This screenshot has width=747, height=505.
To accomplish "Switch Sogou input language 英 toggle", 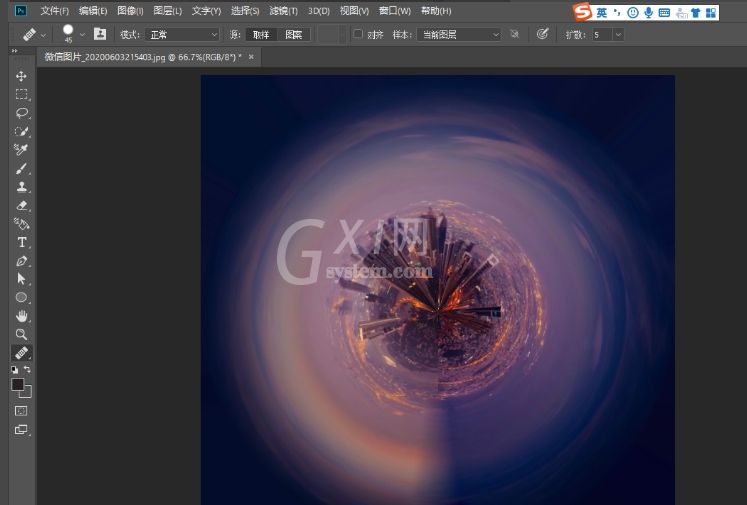I will pyautogui.click(x=602, y=13).
